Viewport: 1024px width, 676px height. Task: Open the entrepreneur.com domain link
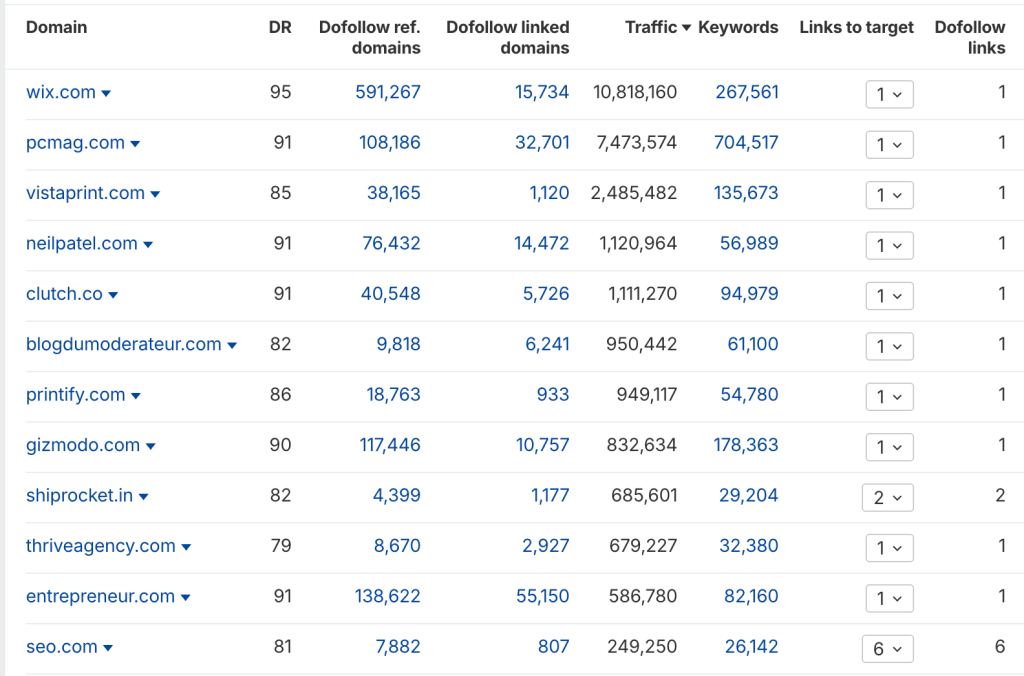[x=101, y=596]
